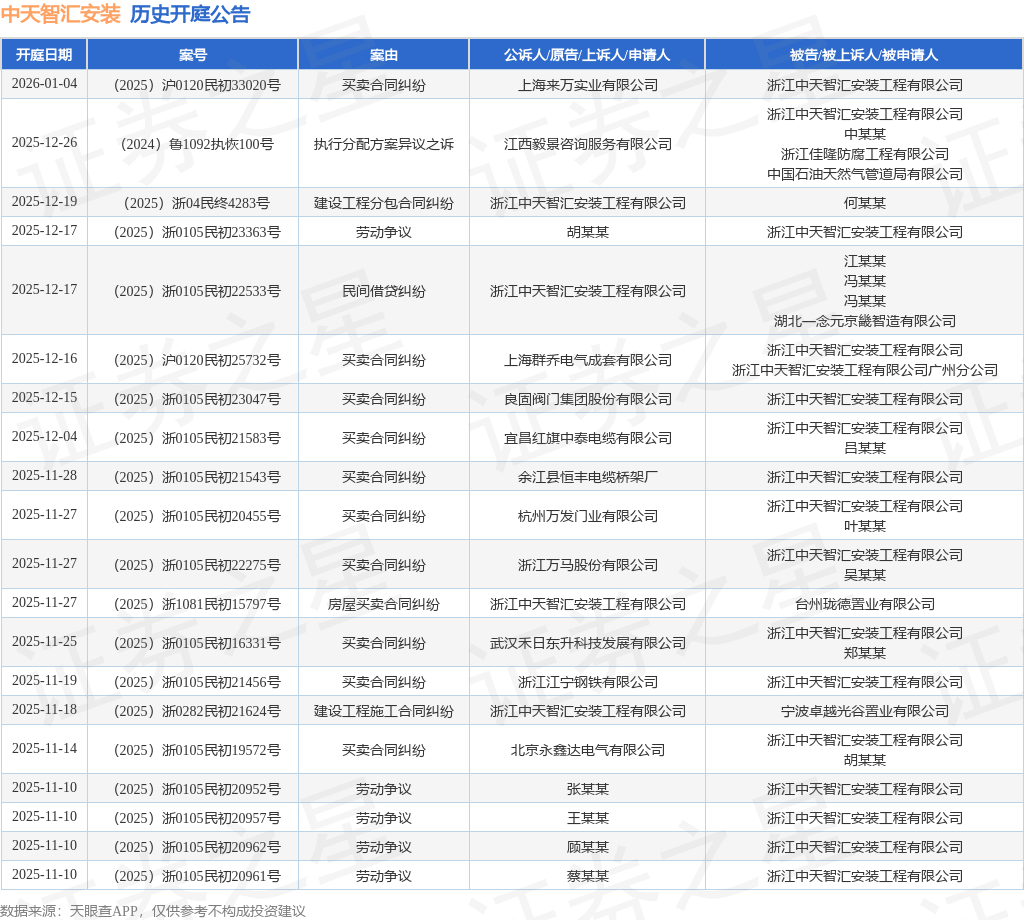Click the 公诉人/原告/上诉人/申请人 column header
The width and height of the screenshot is (1024, 920).
click(x=586, y=55)
